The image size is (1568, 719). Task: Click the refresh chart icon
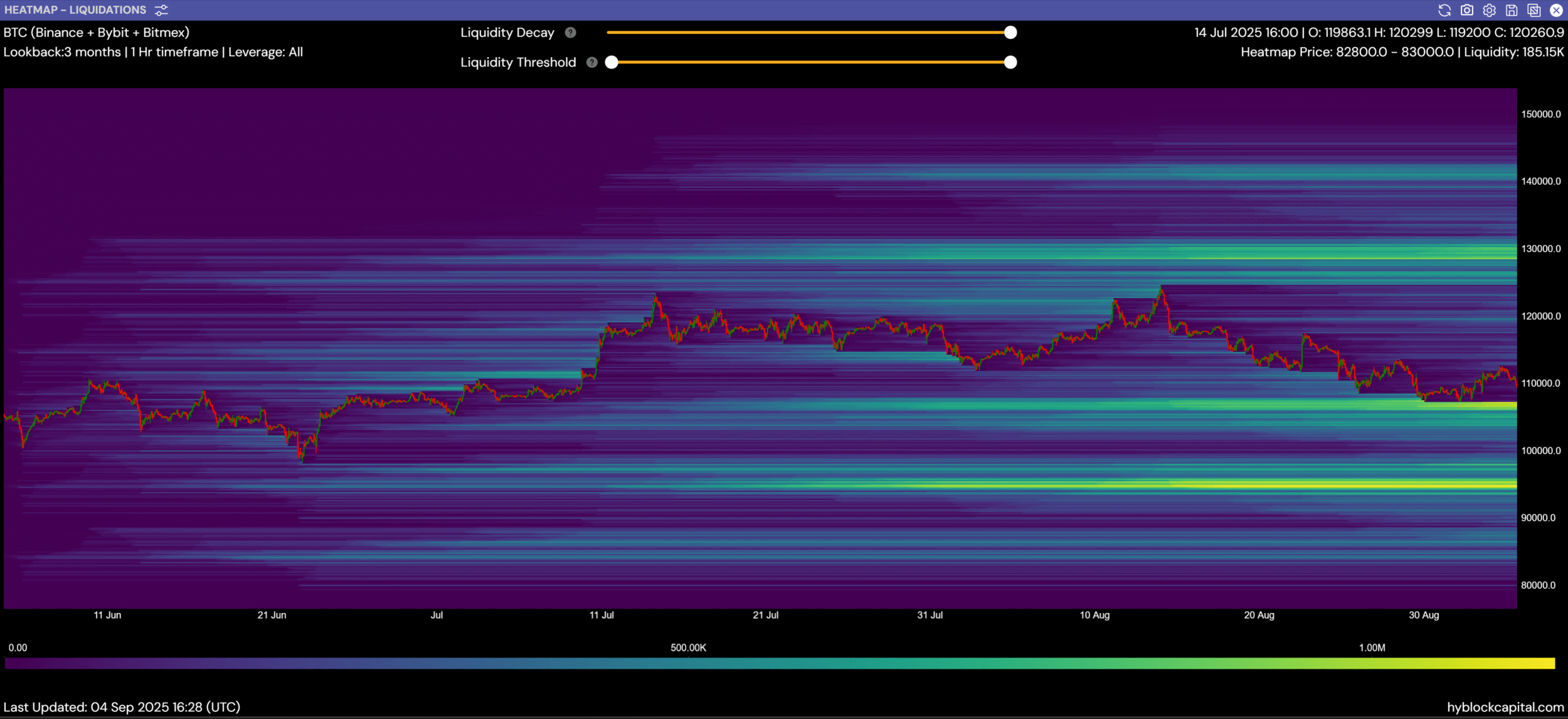coord(1444,10)
